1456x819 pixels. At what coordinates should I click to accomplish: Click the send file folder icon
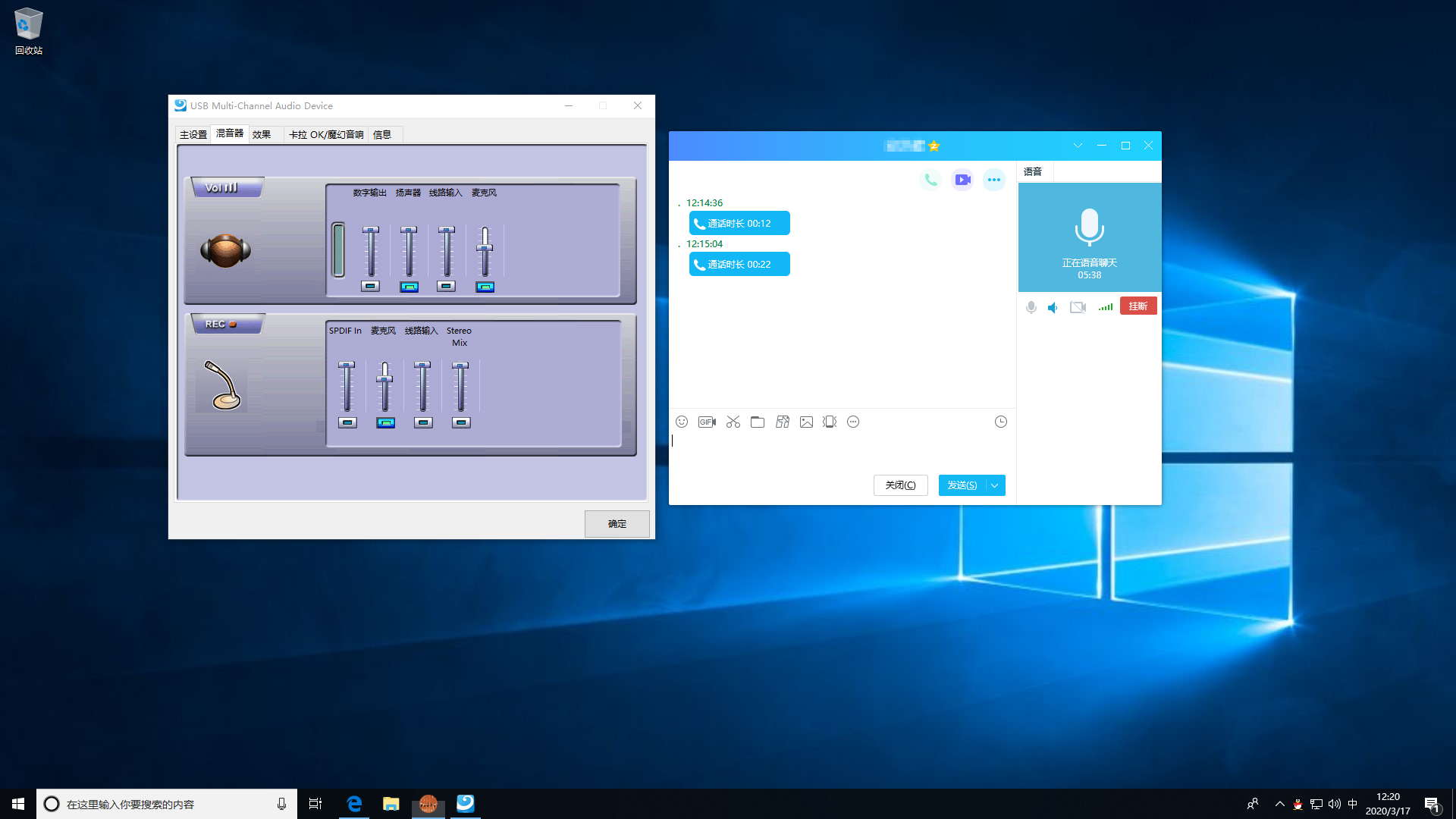pos(757,422)
